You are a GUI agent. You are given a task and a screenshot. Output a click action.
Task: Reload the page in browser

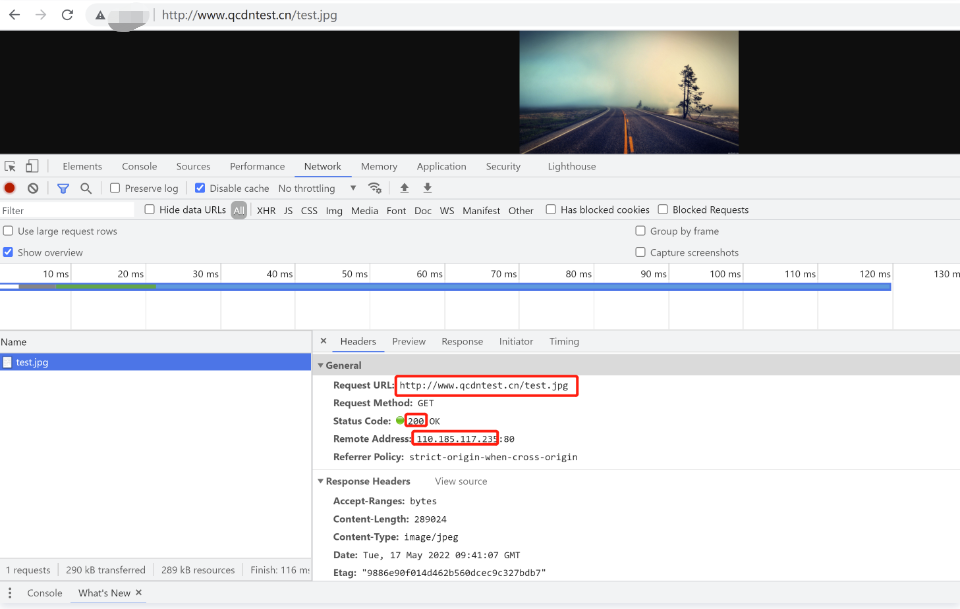click(67, 15)
